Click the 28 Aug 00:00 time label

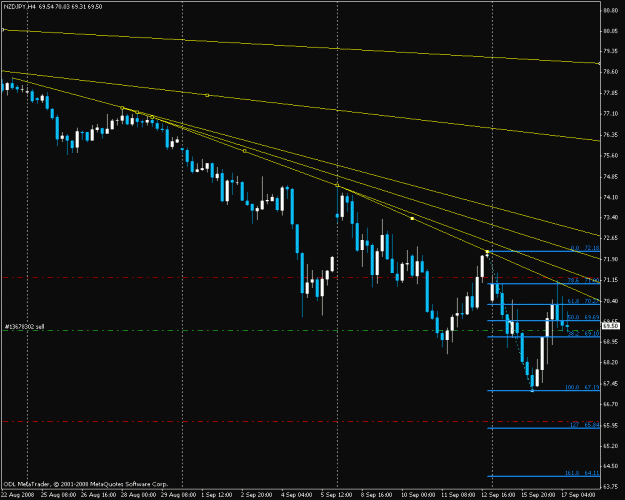point(138,495)
